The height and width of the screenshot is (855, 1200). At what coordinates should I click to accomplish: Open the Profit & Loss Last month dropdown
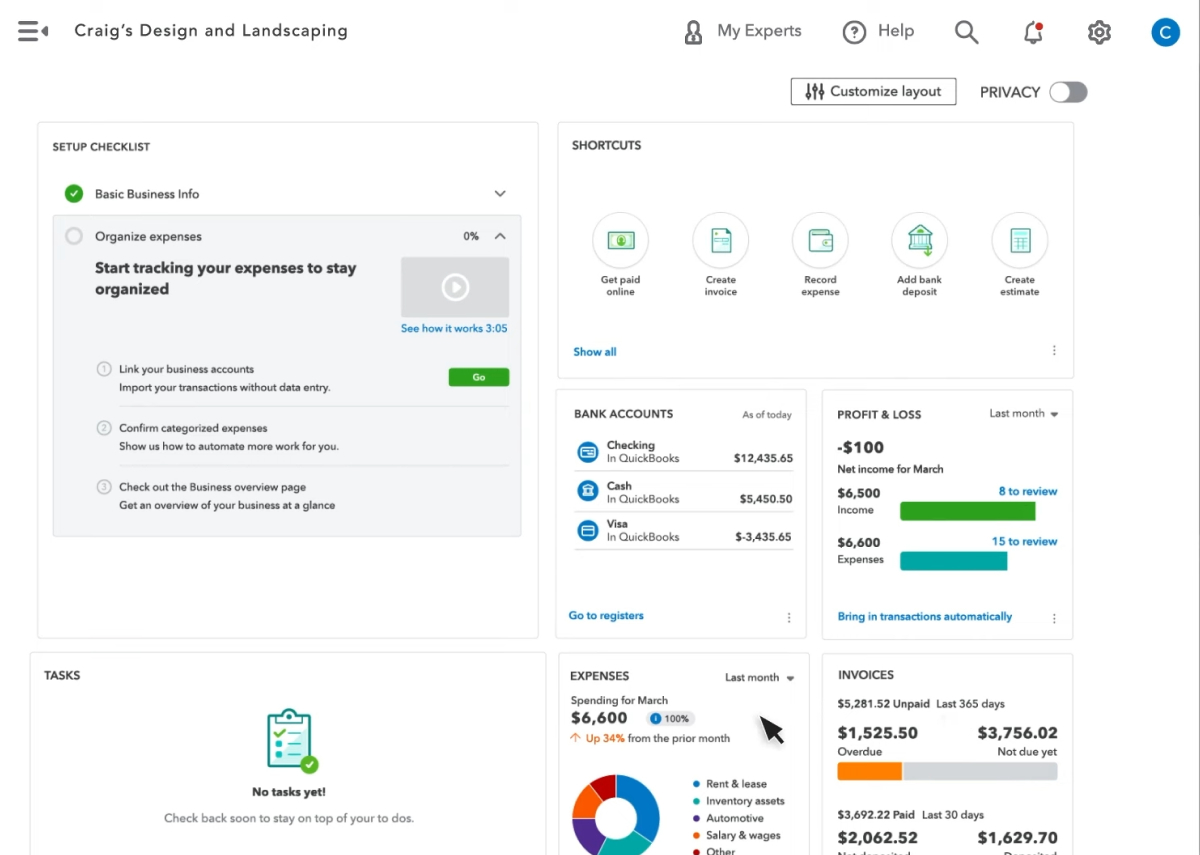1023,414
